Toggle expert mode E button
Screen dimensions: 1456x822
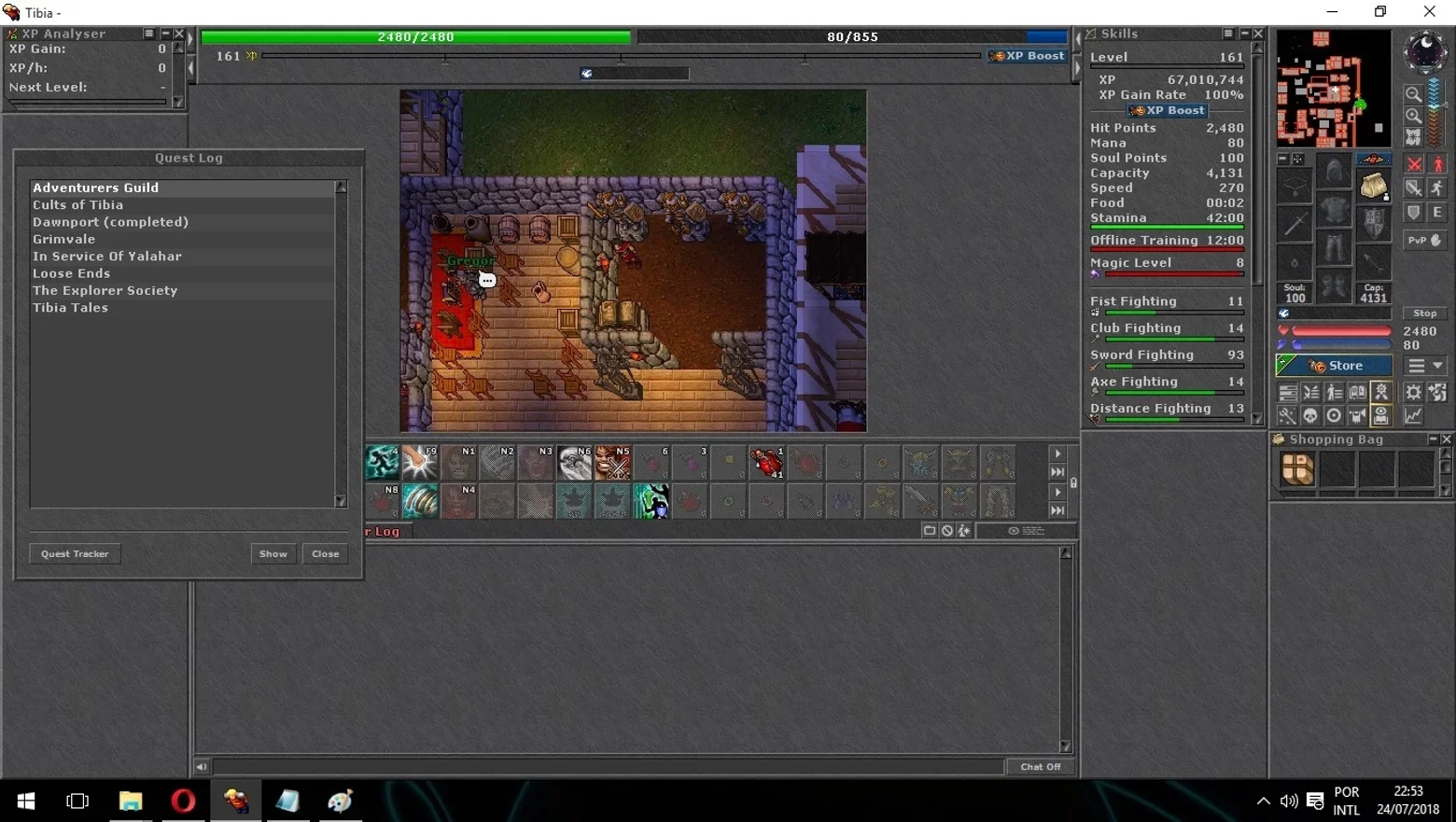[1437, 213]
